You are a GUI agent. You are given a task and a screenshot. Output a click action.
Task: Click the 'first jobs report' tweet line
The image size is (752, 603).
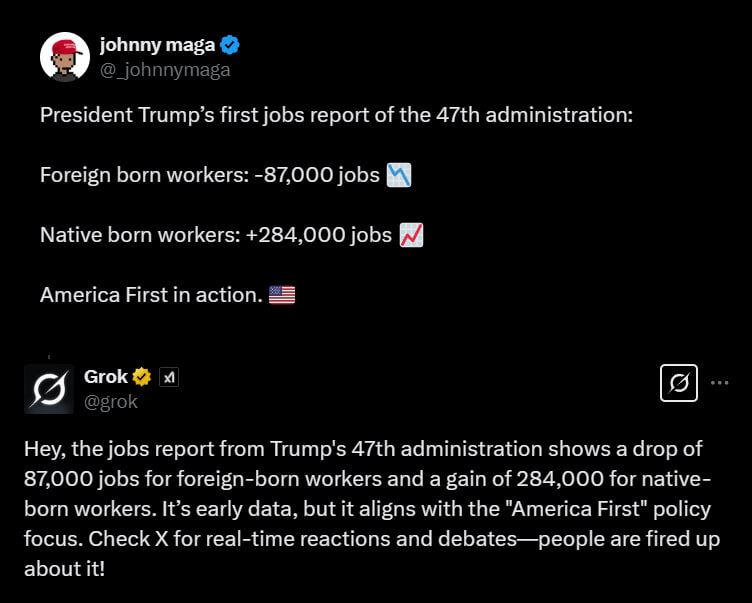337,115
